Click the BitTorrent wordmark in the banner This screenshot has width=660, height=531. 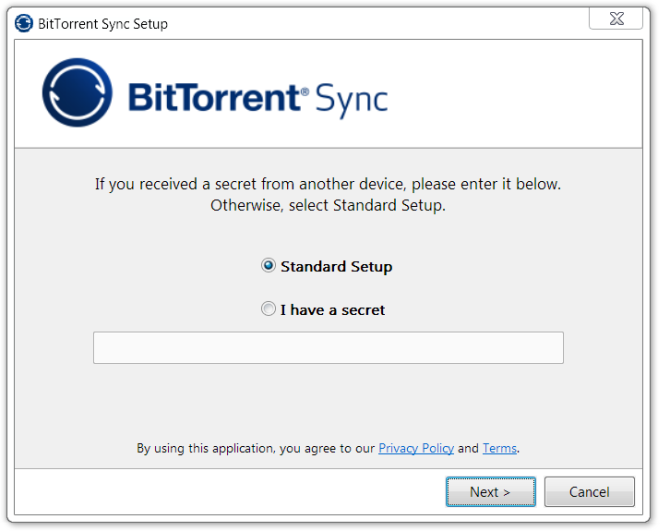214,97
